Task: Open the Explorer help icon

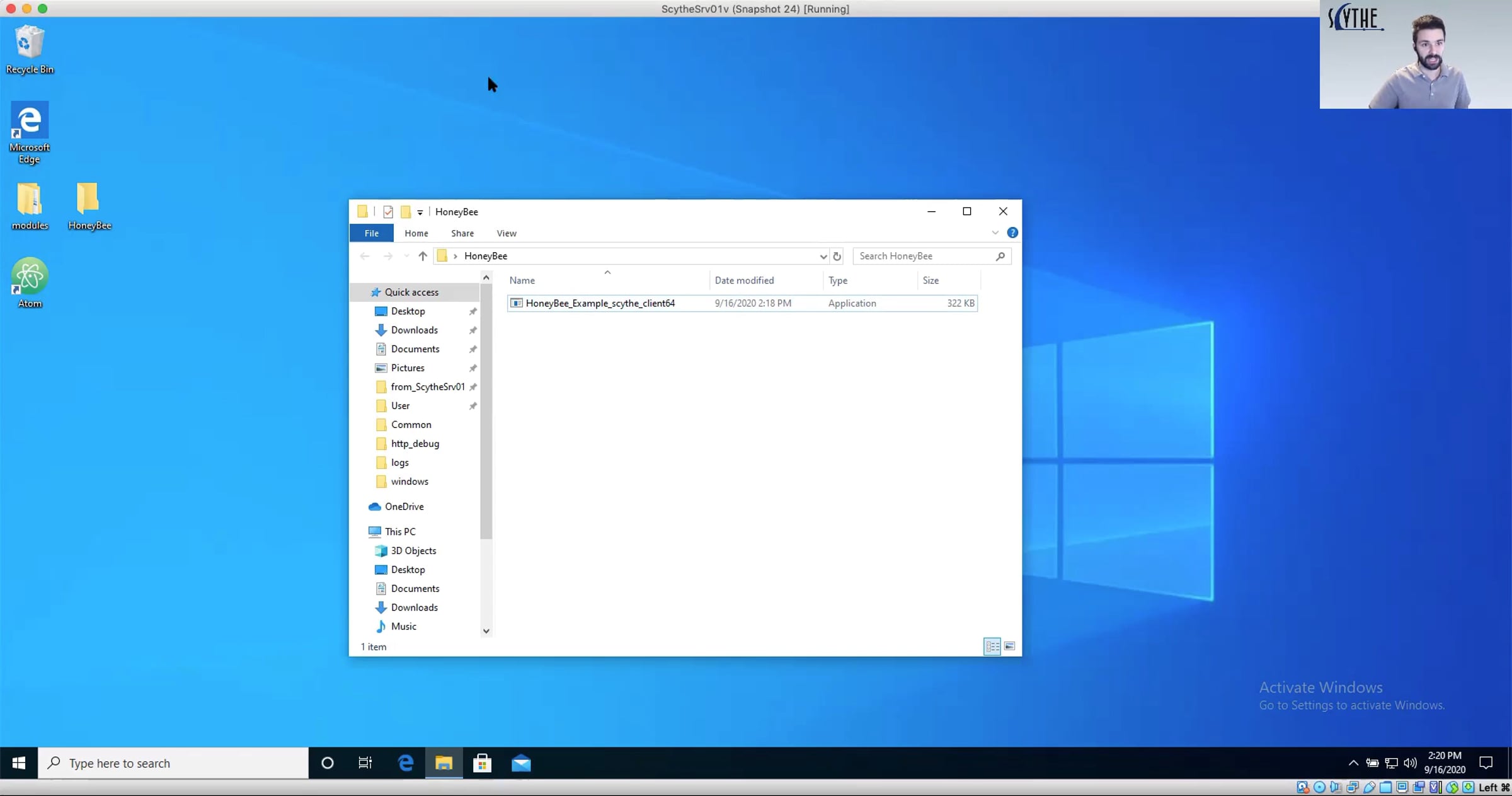Action: [x=1012, y=233]
